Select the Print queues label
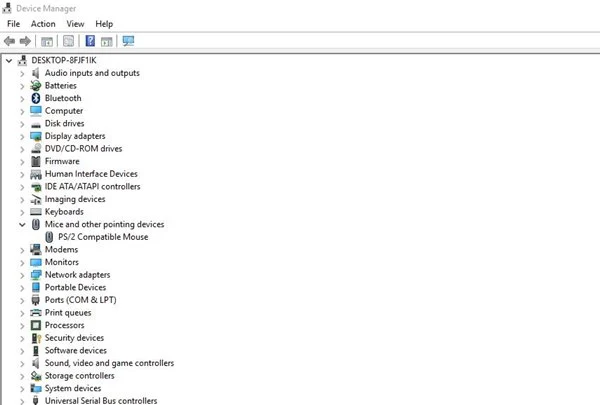The image size is (600, 405). click(68, 313)
